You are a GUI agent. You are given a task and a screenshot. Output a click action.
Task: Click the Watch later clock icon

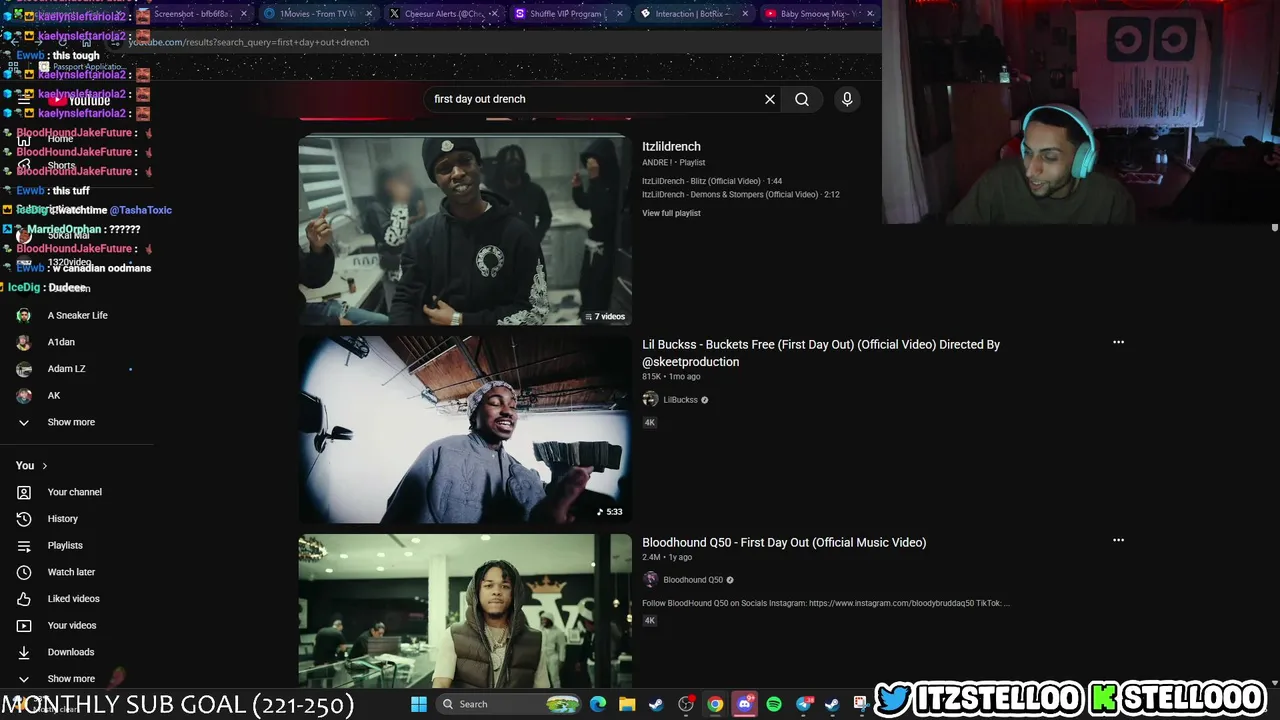pyautogui.click(x=24, y=572)
